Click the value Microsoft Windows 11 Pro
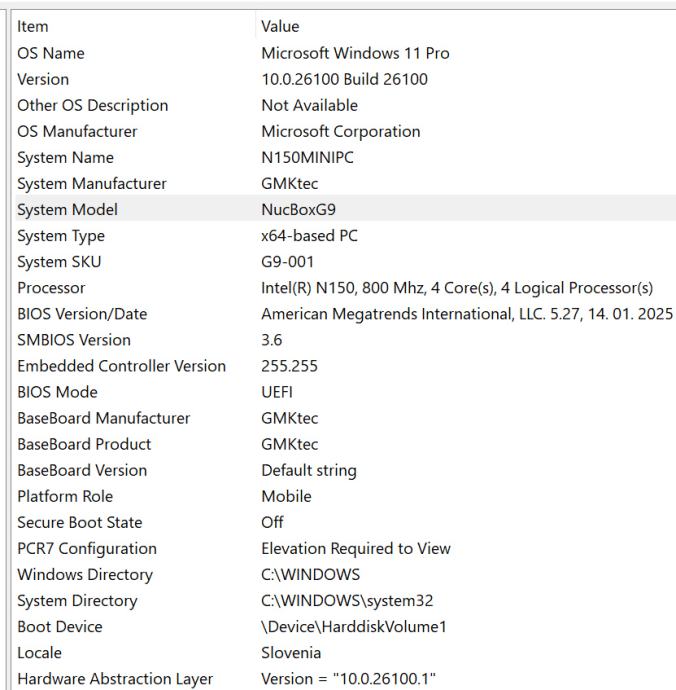The image size is (676, 690). coord(356,53)
